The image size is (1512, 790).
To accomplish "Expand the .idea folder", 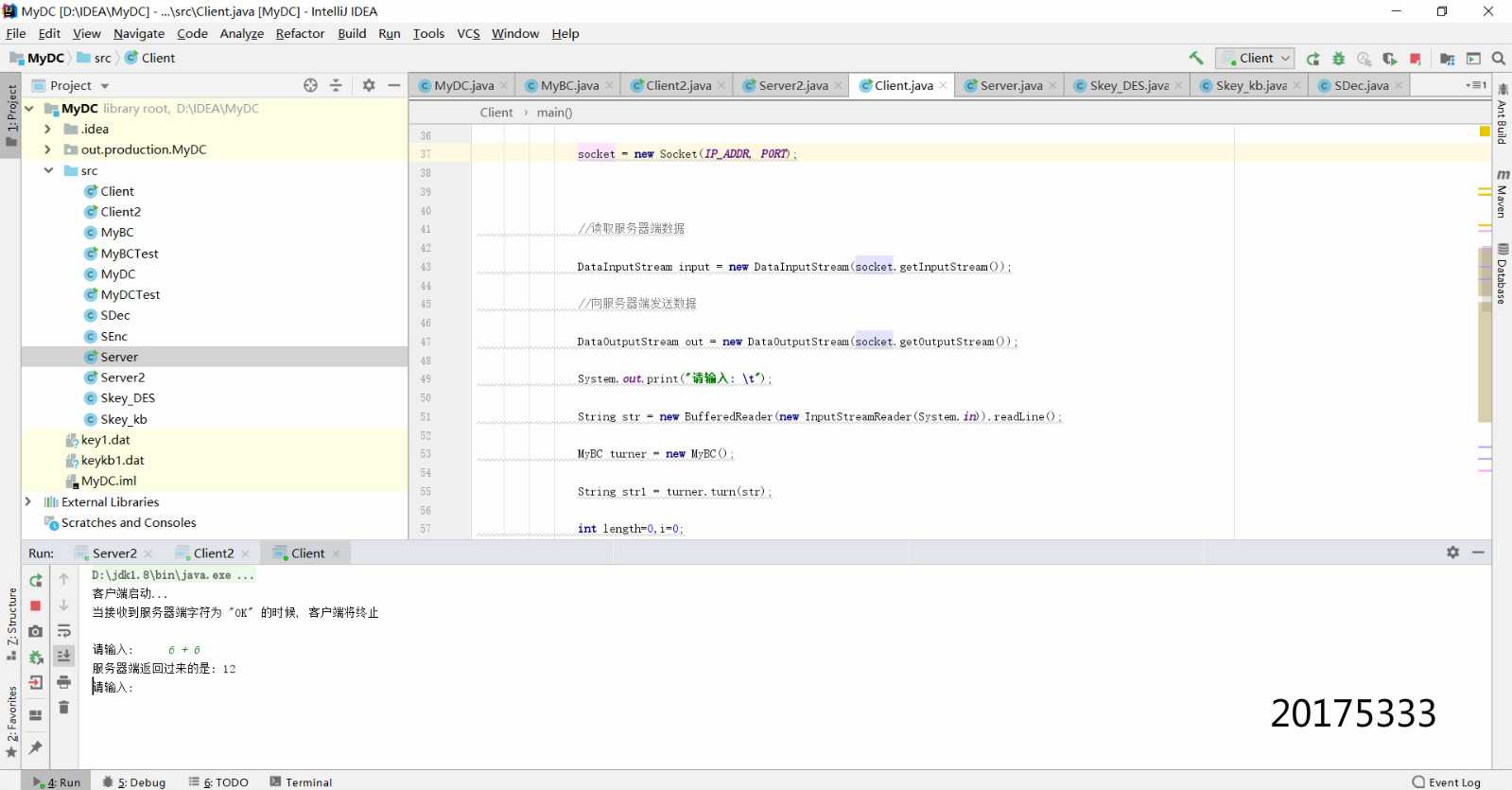I will coord(47,129).
